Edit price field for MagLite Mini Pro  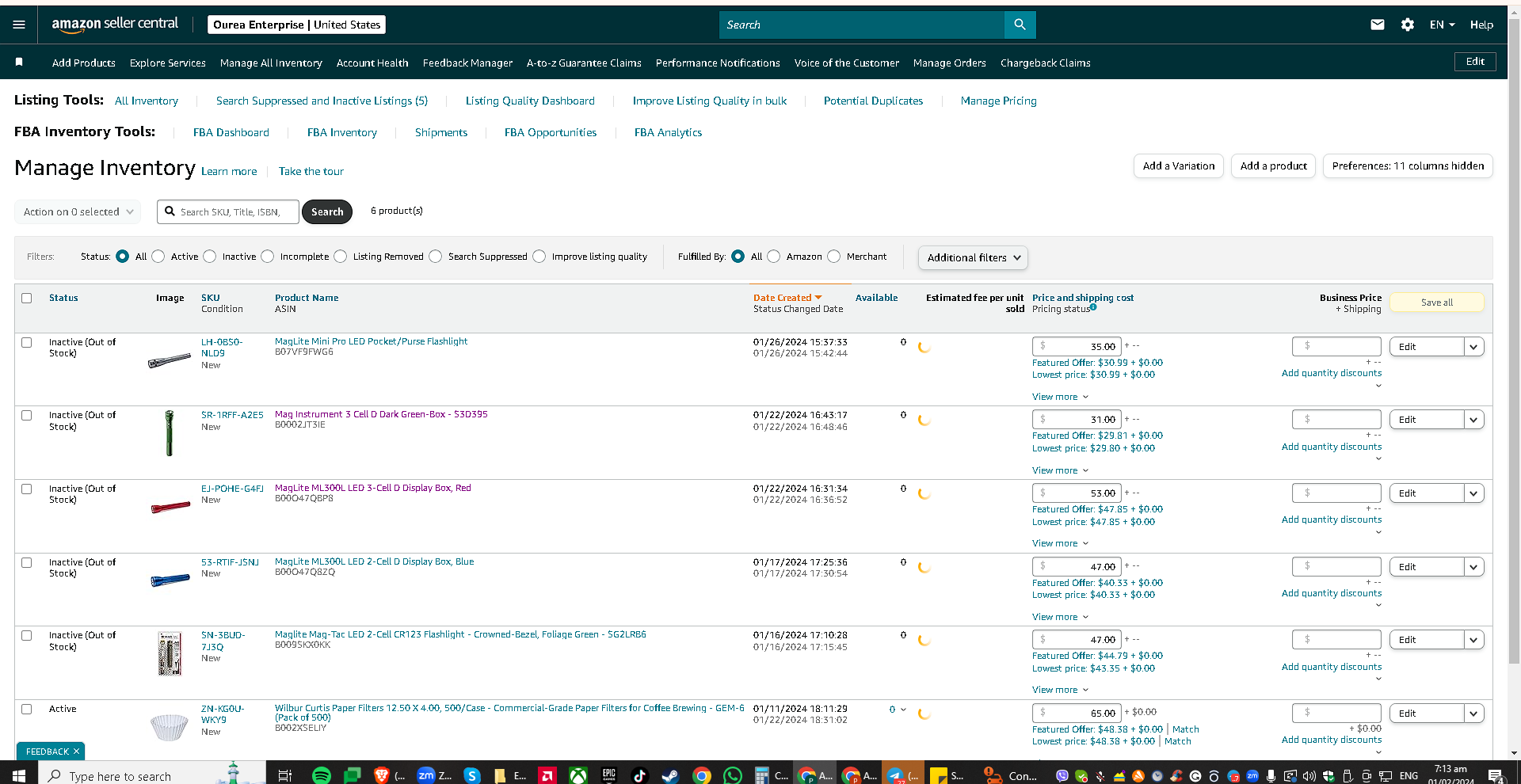coord(1077,347)
